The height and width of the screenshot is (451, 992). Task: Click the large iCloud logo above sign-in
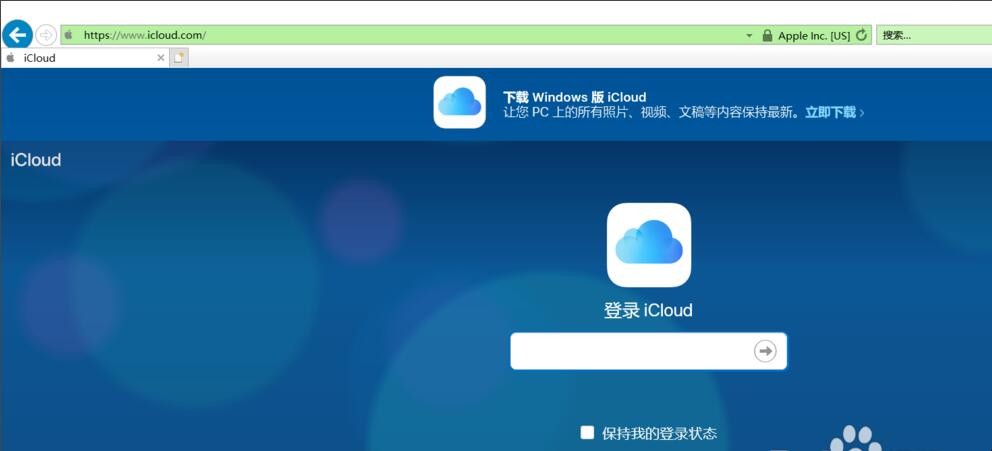click(x=648, y=245)
